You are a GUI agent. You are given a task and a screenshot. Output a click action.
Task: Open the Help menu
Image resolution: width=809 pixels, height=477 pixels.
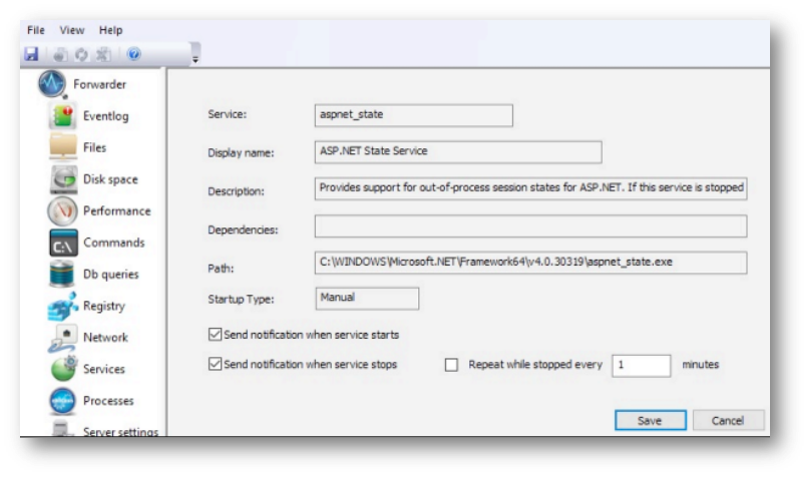[x=110, y=30]
